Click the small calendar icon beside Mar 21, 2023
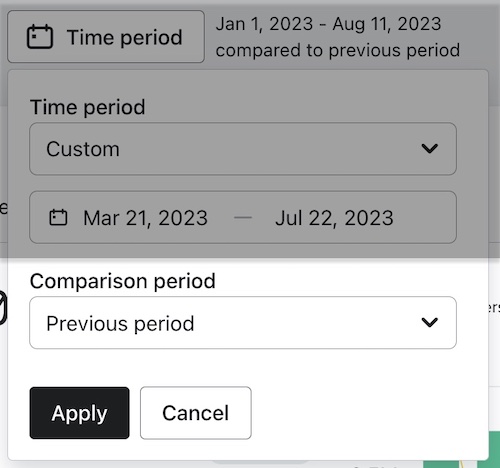The width and height of the screenshot is (500, 468). (58, 218)
